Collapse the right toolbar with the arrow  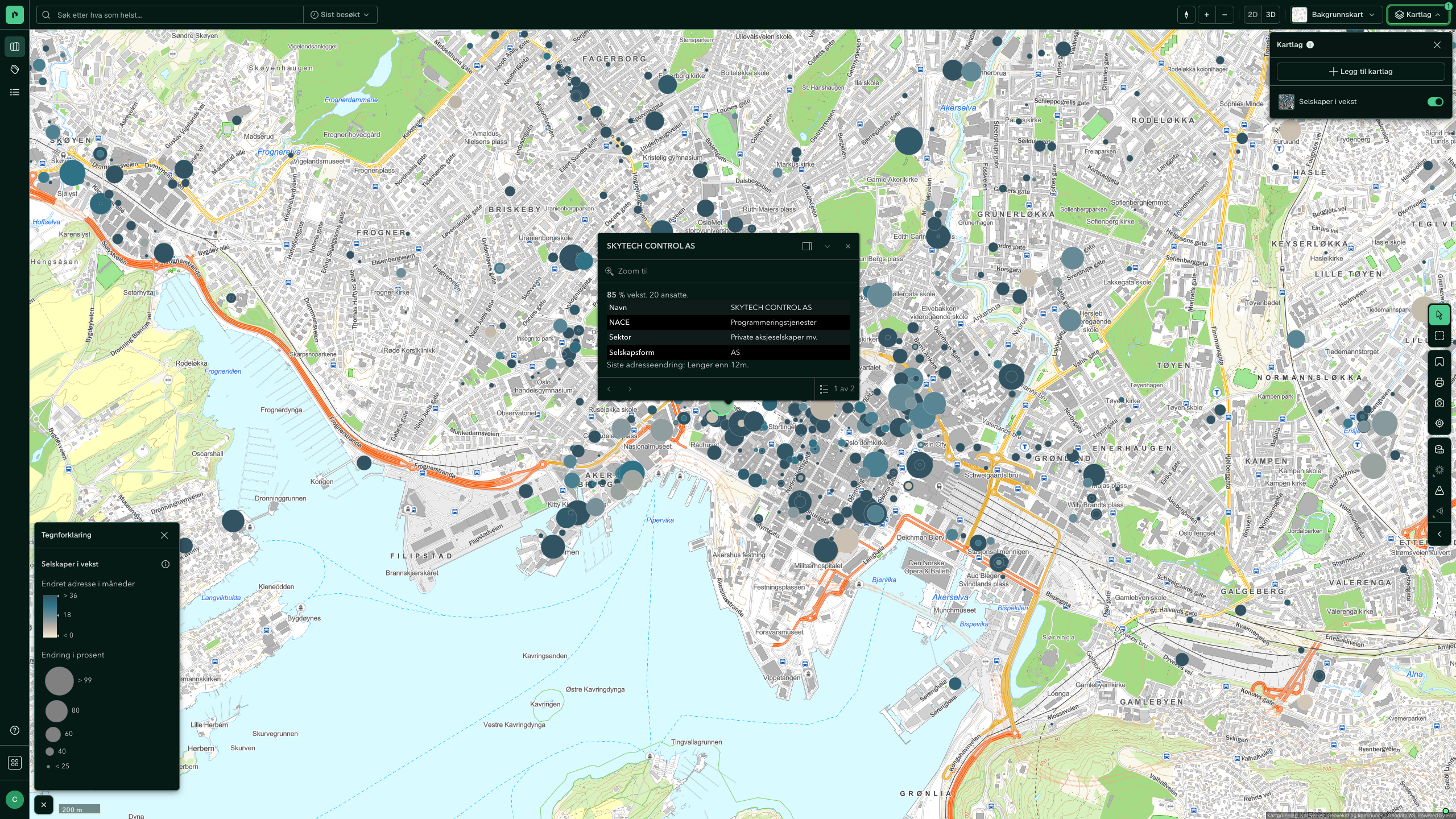(1440, 534)
